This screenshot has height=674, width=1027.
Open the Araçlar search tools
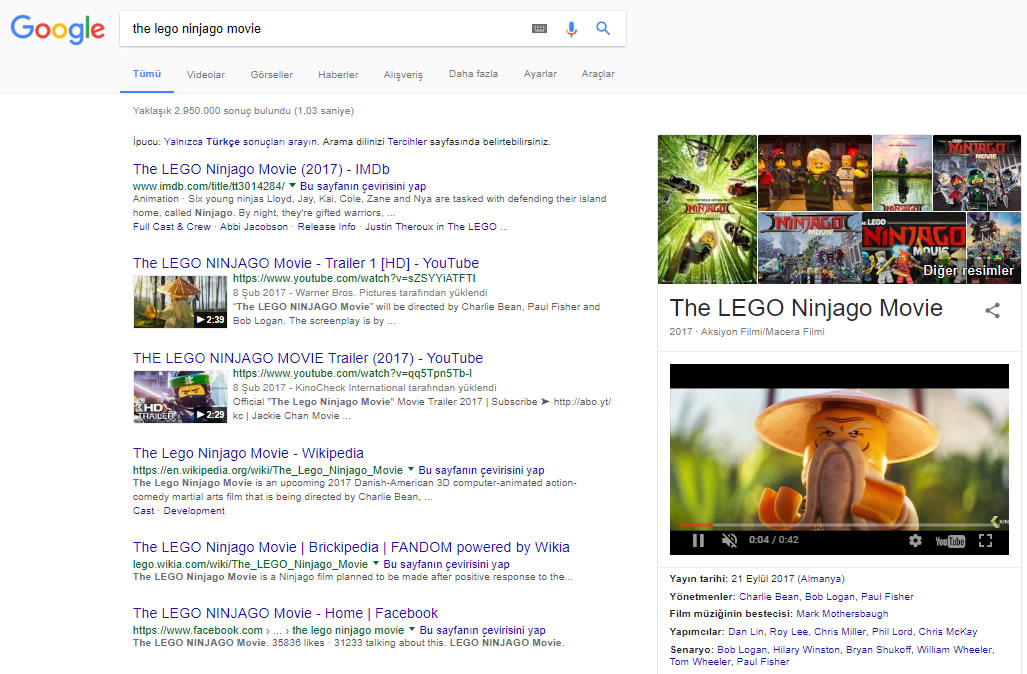click(x=598, y=74)
